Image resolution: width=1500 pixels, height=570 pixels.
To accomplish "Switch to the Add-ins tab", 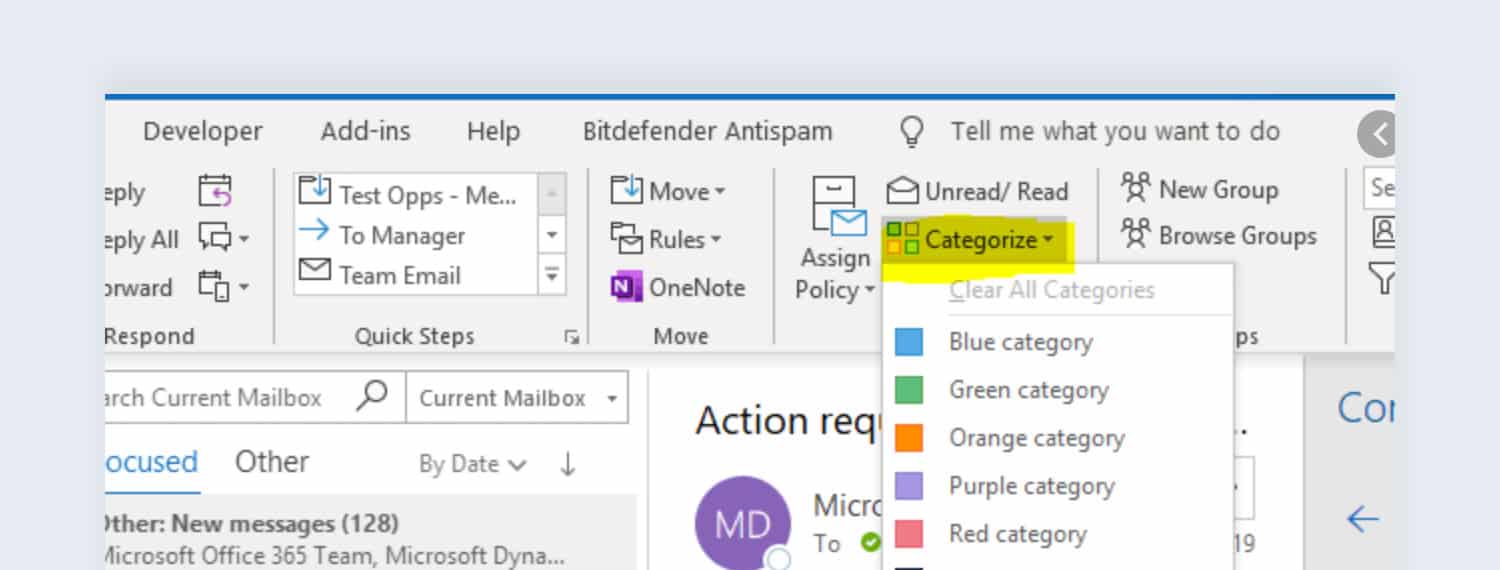I will tap(365, 131).
